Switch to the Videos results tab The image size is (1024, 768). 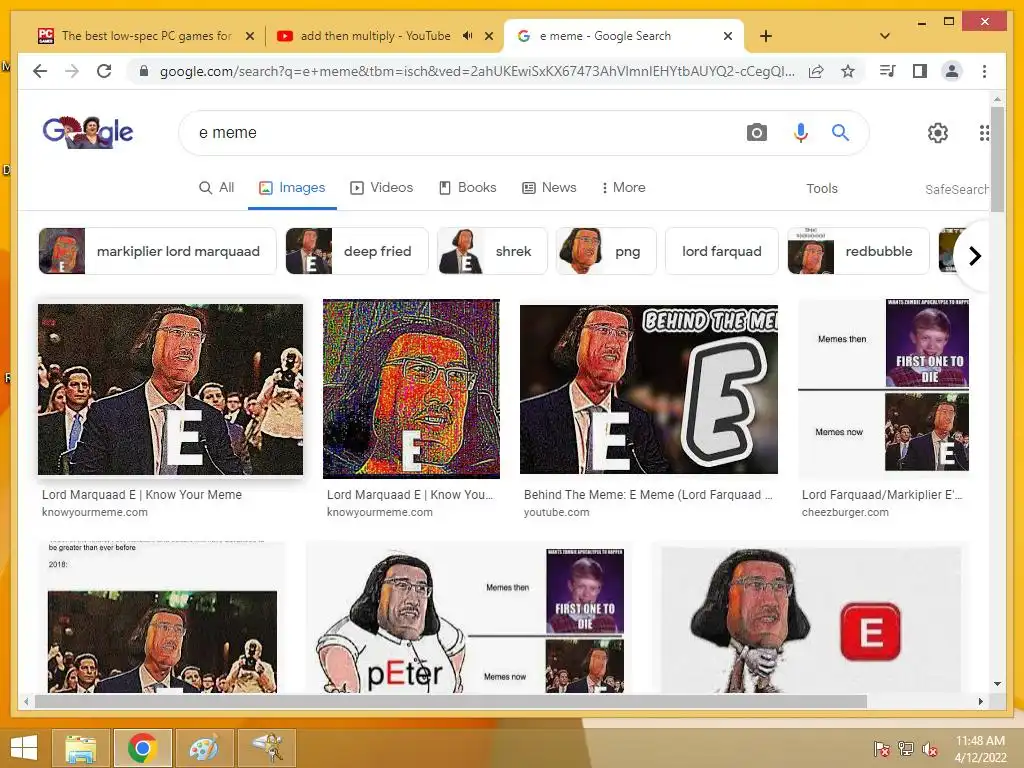[381, 188]
